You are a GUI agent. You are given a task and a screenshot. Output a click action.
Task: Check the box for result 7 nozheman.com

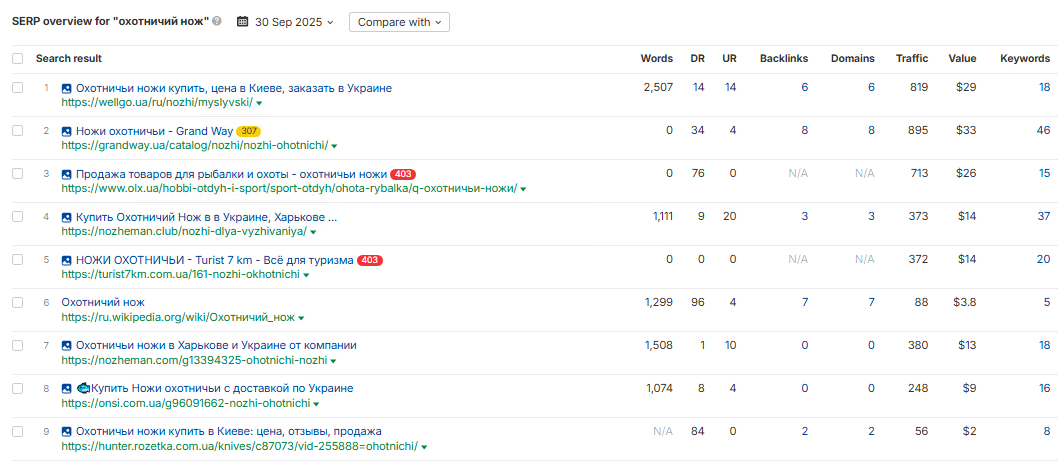point(18,346)
